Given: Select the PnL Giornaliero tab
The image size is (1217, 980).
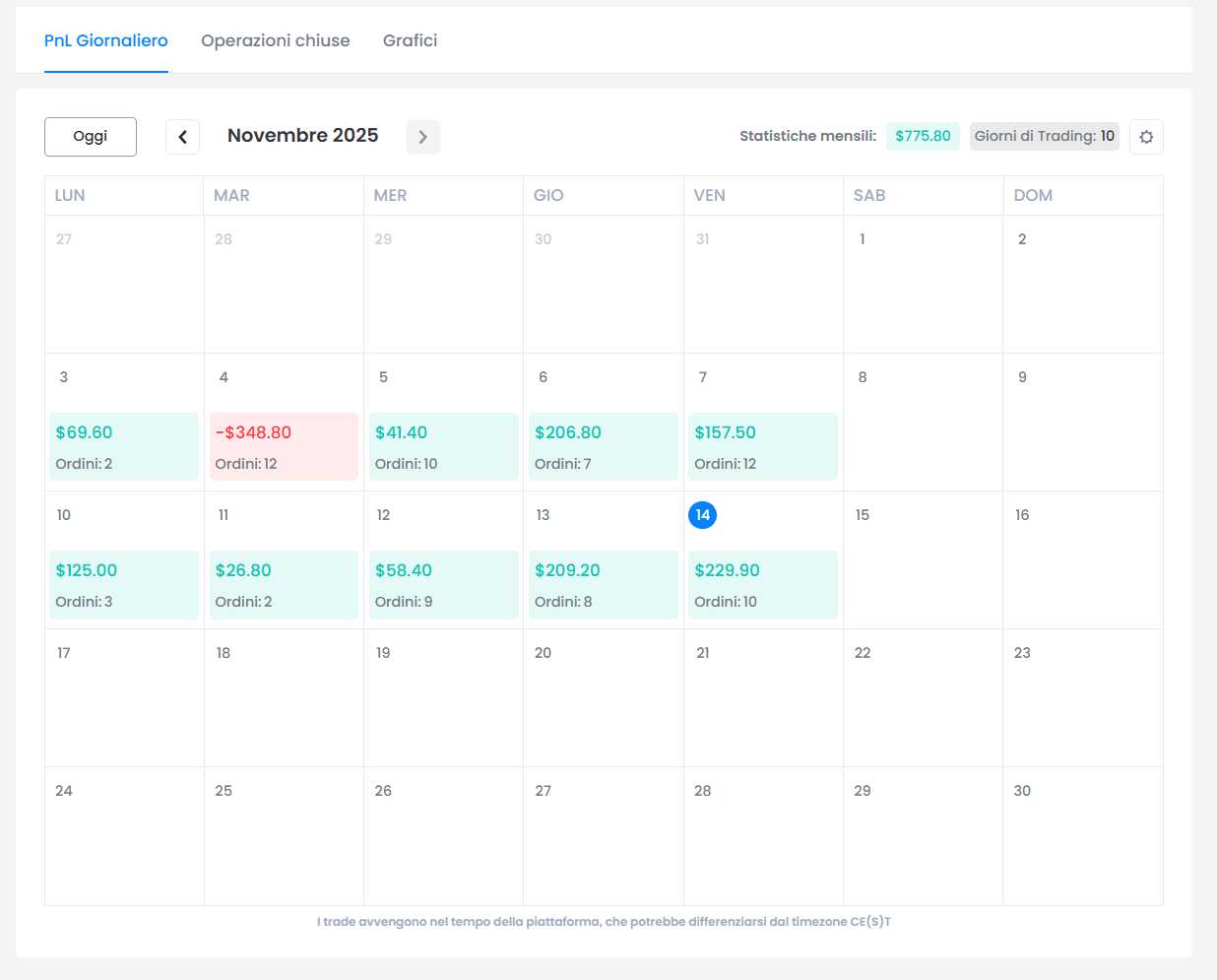Looking at the screenshot, I should (106, 40).
